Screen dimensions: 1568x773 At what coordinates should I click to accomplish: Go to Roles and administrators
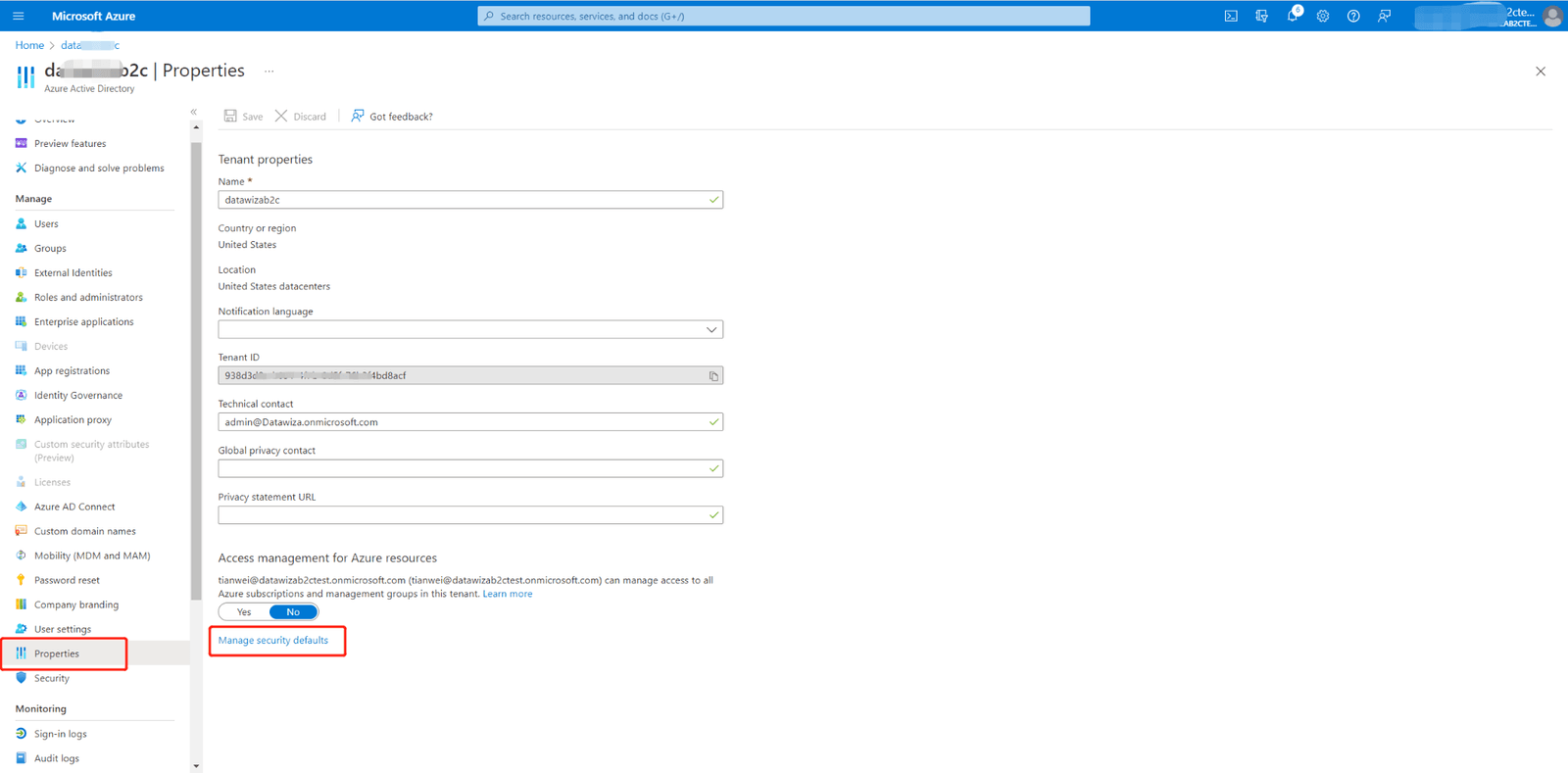coord(88,298)
